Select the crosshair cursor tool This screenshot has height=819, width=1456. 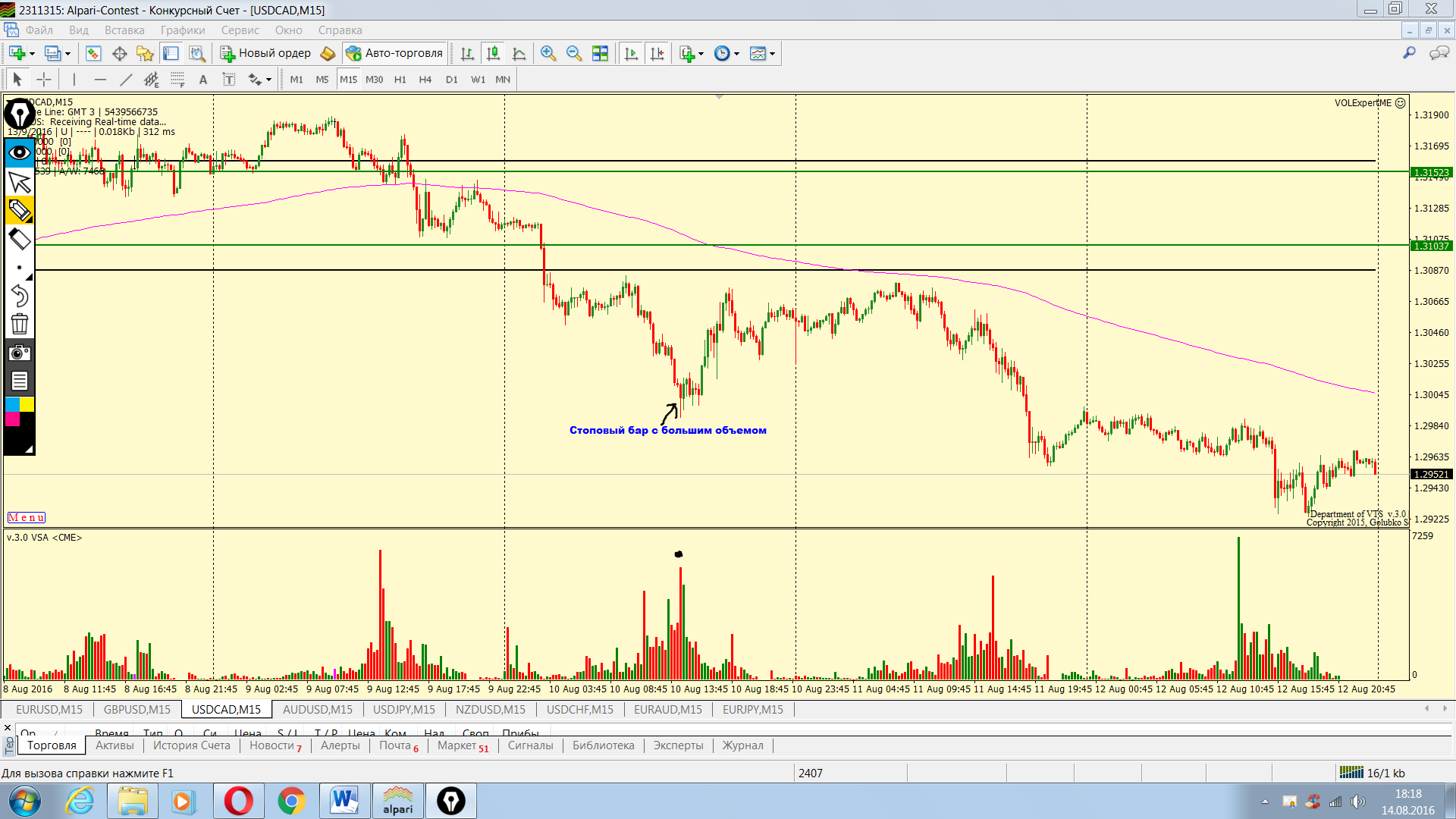tap(44, 80)
